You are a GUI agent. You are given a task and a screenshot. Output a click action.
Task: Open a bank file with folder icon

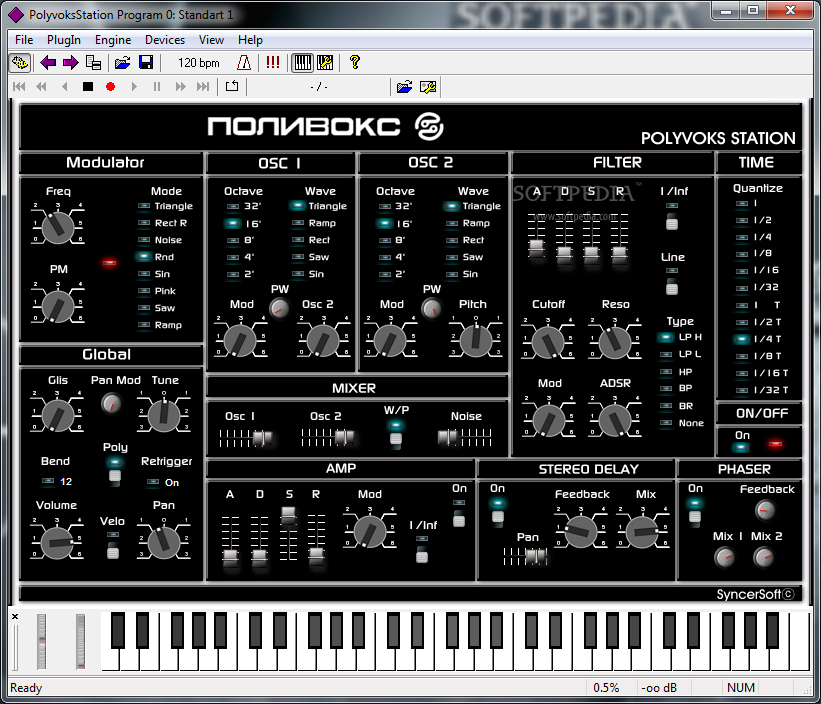(x=123, y=63)
